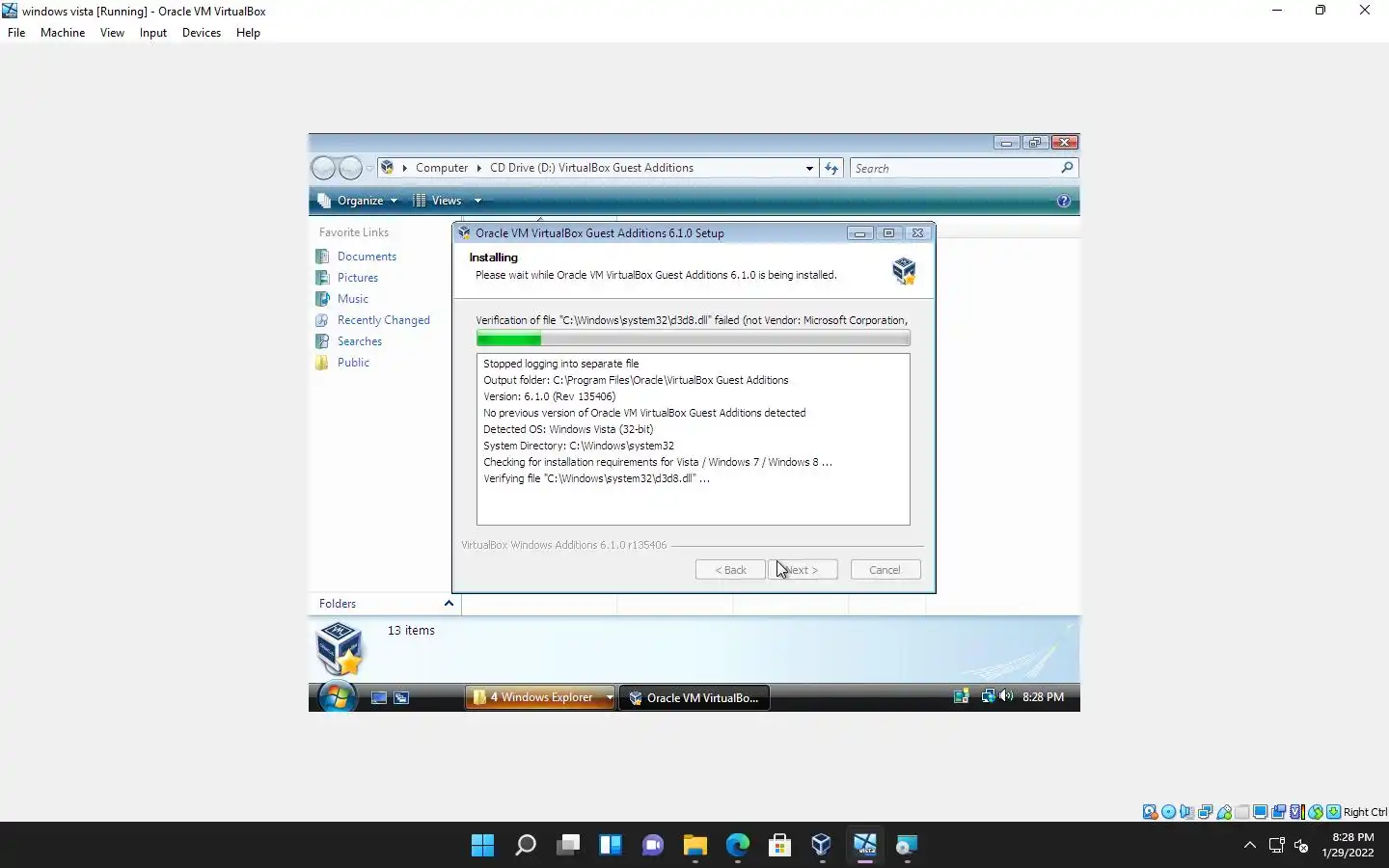Click Vista tray volume speaker icon
1389x868 pixels.
coord(1006,696)
